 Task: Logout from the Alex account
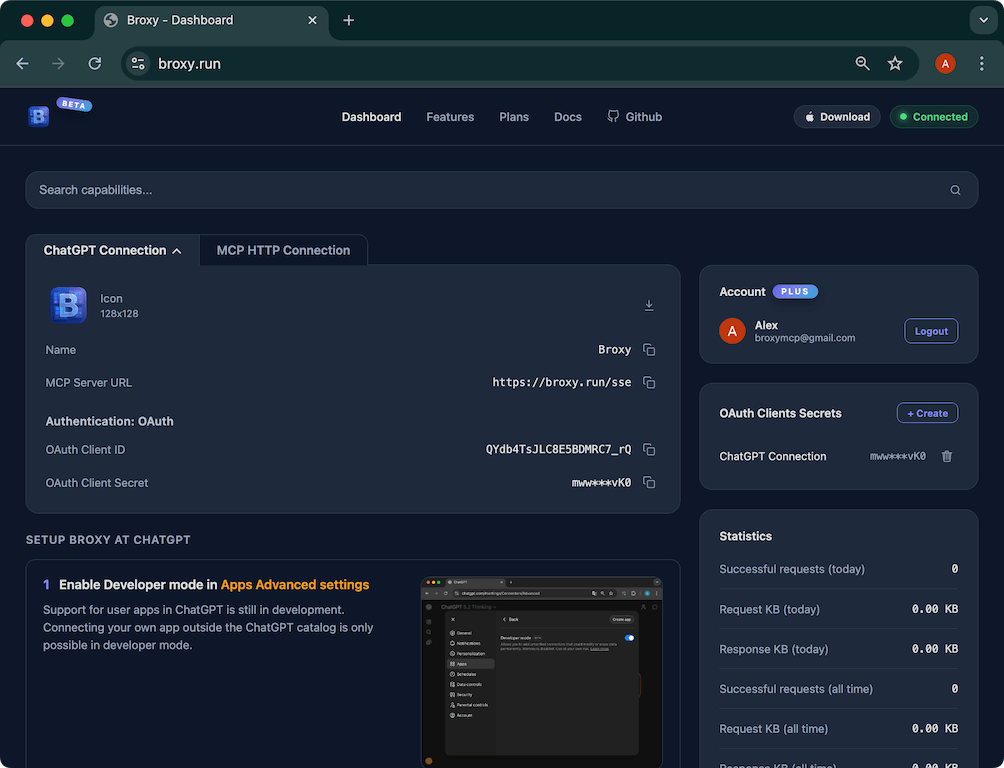(930, 330)
